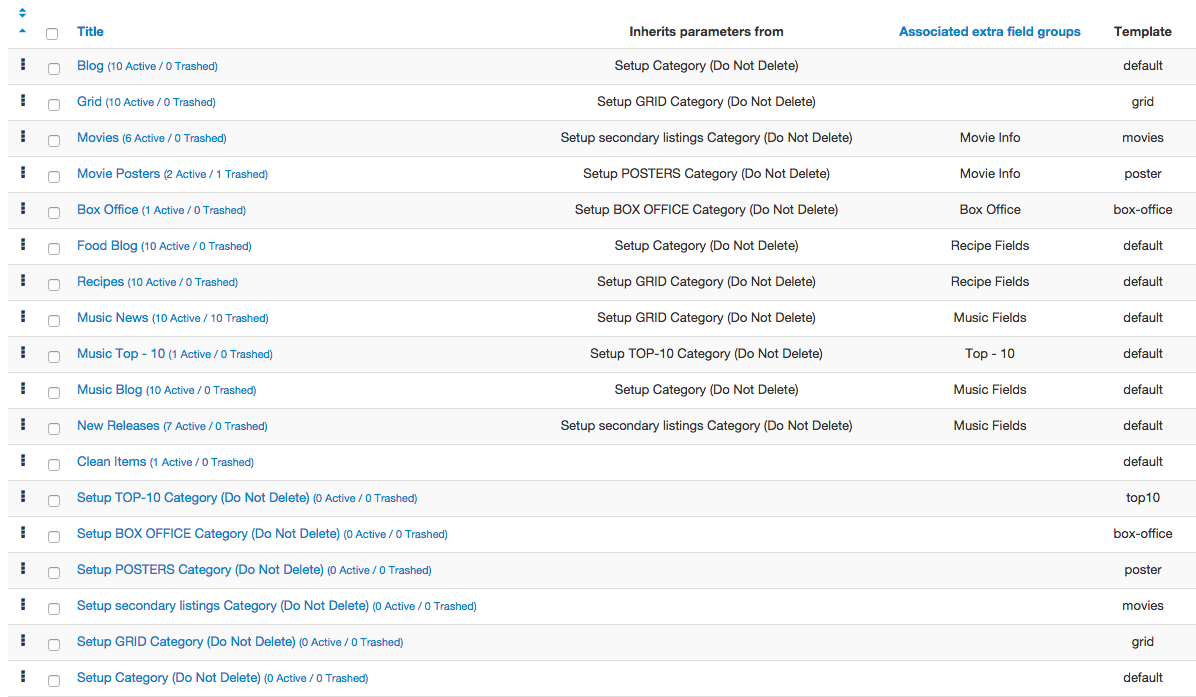Click 'Box Office' extra field group cell
Image resolution: width=1196 pixels, height=697 pixels.
[989, 209]
